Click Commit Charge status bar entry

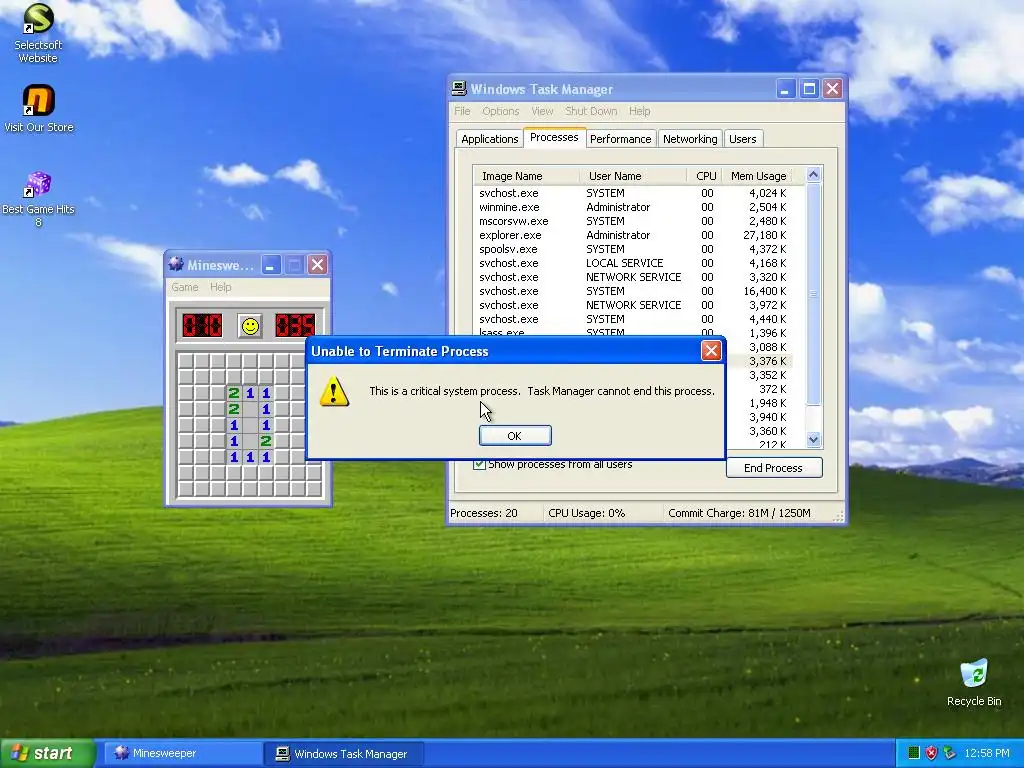point(747,513)
